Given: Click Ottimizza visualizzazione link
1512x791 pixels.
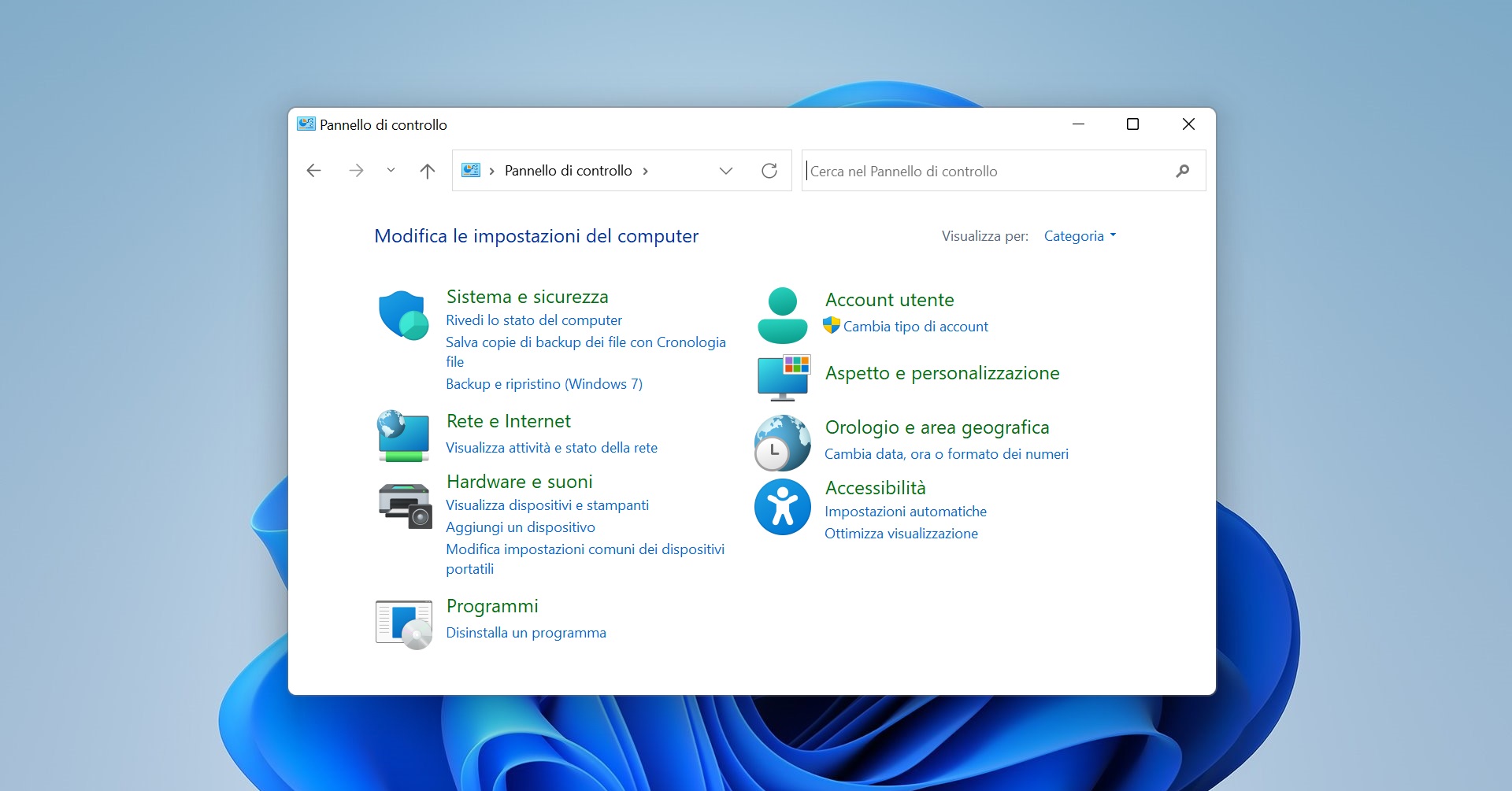Looking at the screenshot, I should (901, 534).
